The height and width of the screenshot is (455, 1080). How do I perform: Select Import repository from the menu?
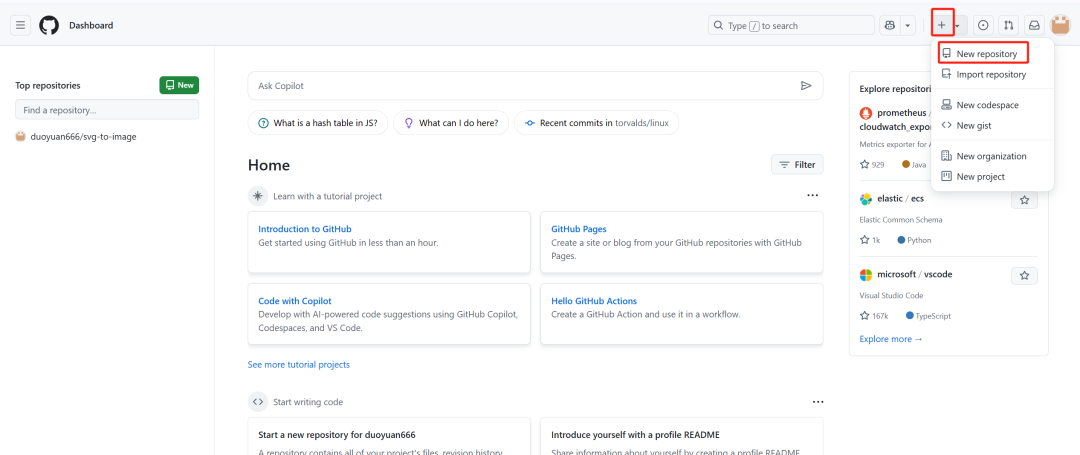click(x=992, y=74)
